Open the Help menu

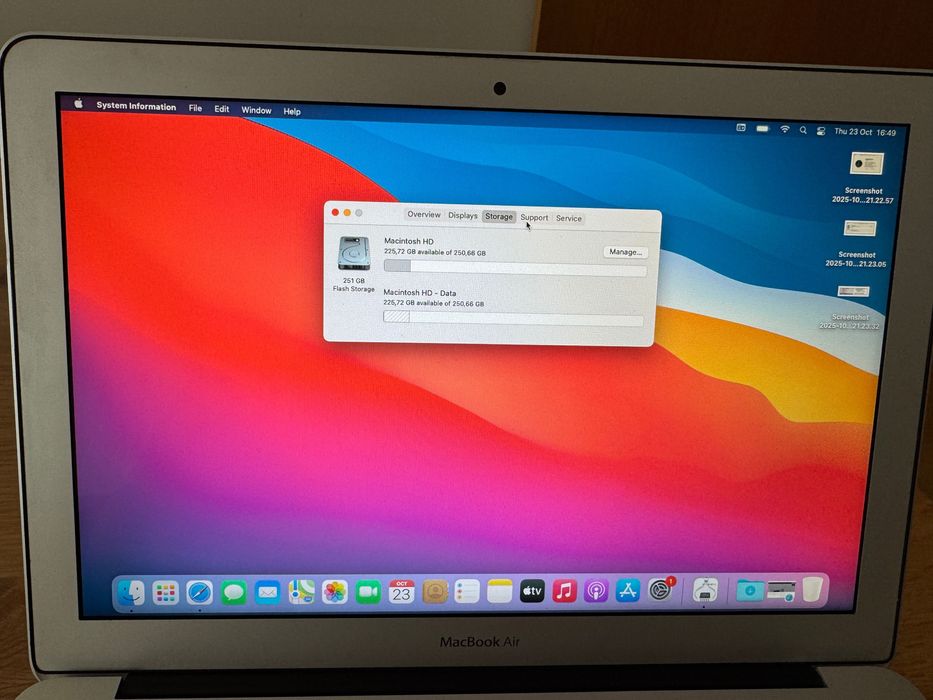[x=292, y=111]
